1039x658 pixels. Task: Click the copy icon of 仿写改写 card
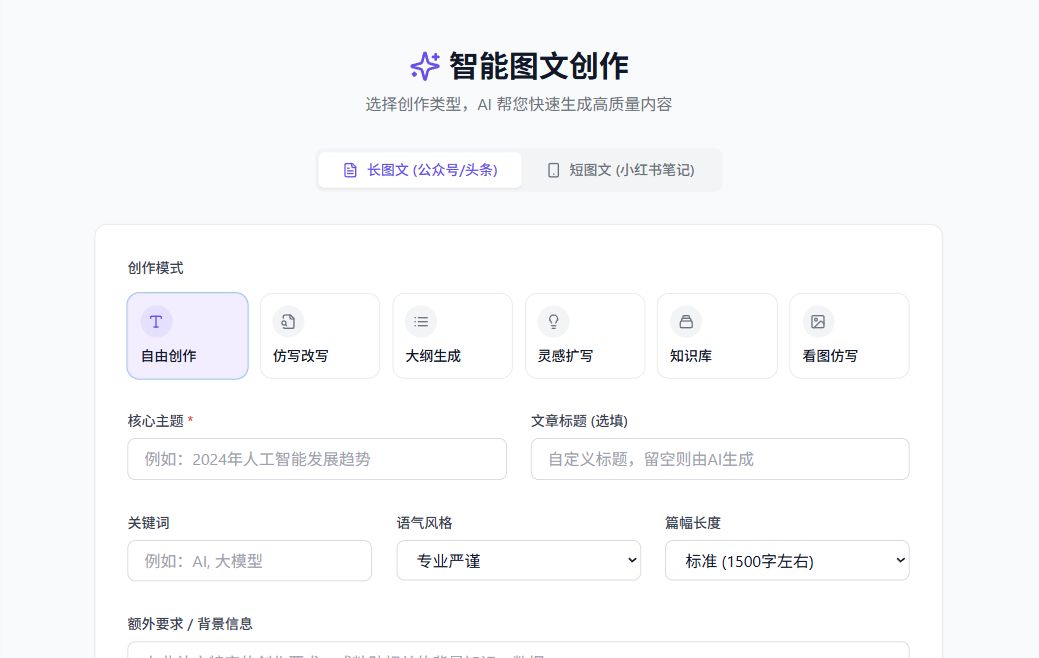pos(288,322)
